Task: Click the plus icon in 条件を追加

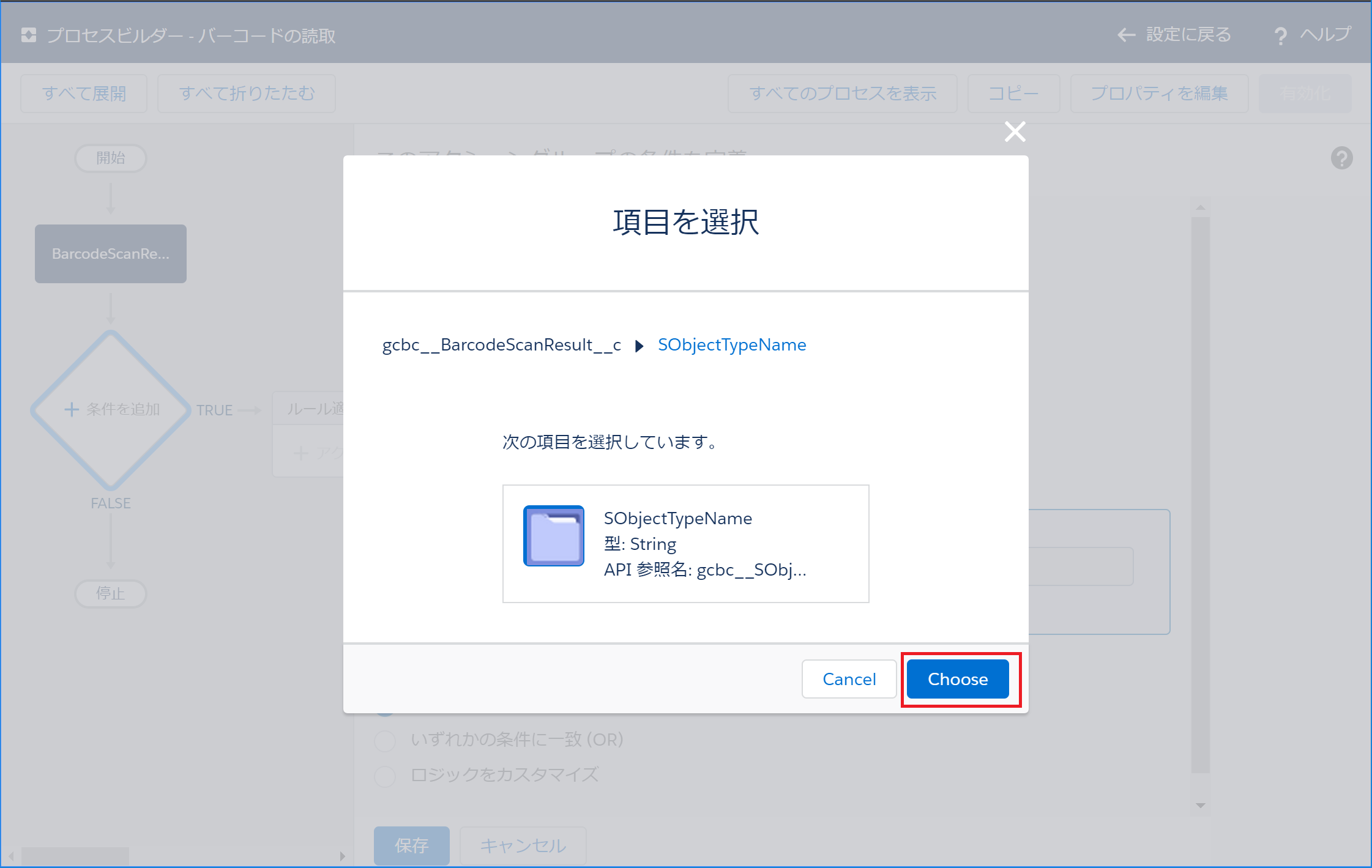Action: [x=72, y=409]
